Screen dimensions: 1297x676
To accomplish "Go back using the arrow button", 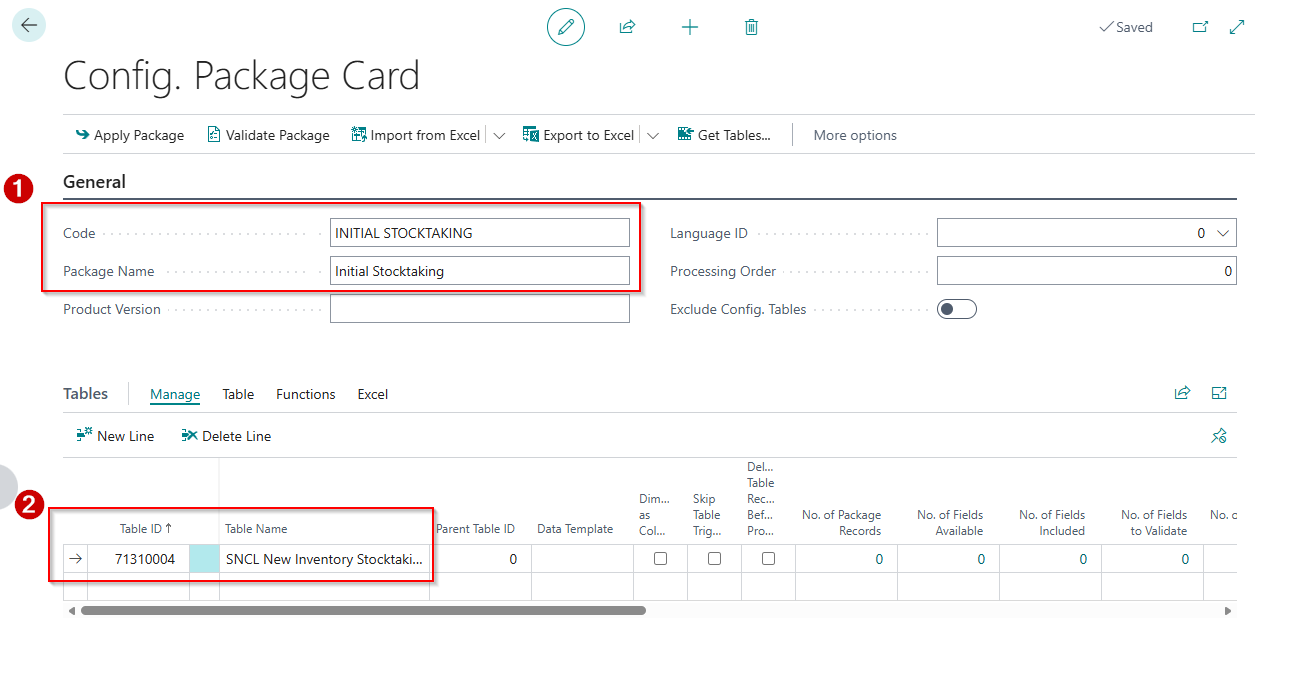I will (x=29, y=25).
